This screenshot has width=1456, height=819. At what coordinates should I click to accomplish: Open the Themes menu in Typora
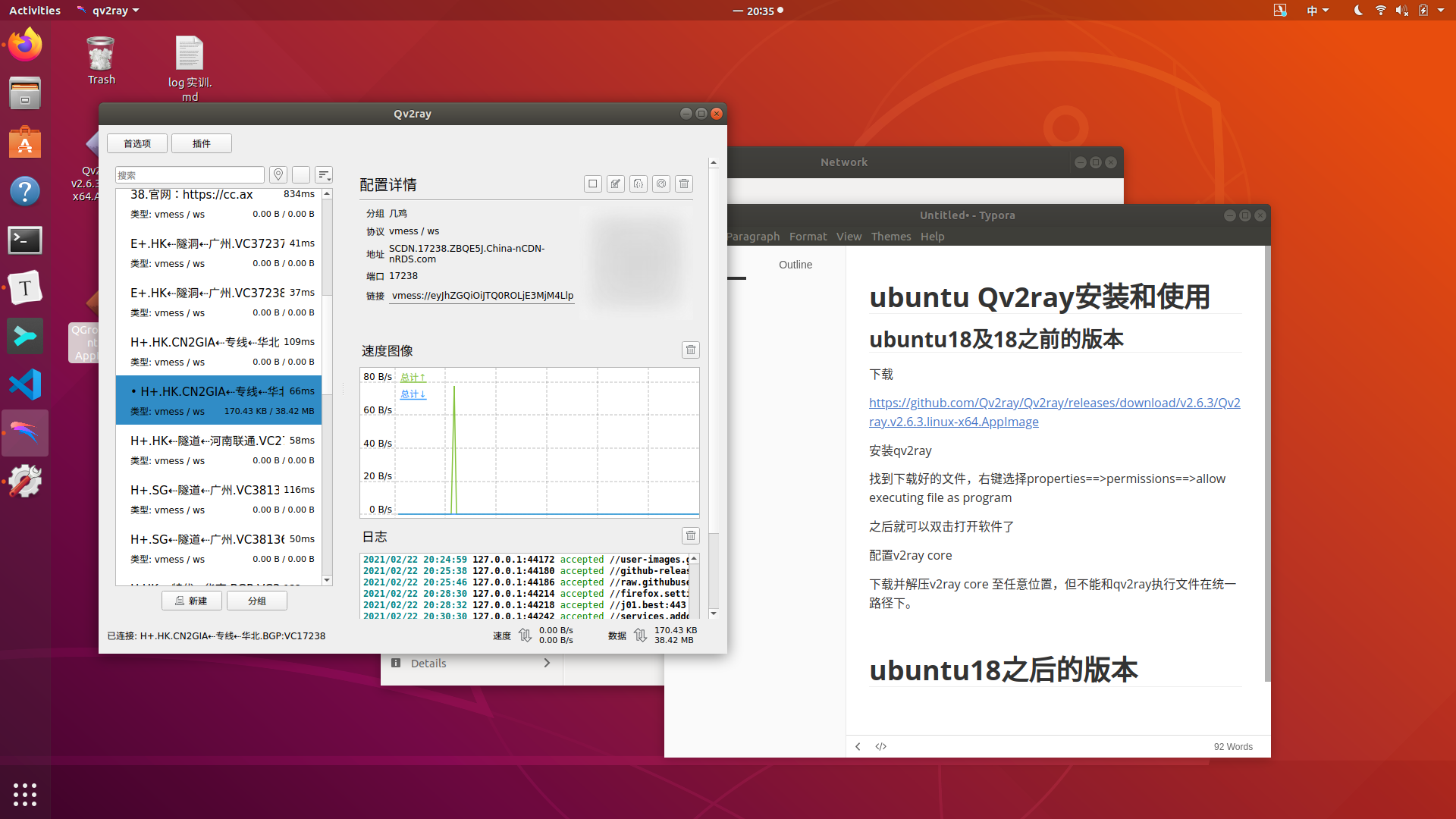coord(890,237)
